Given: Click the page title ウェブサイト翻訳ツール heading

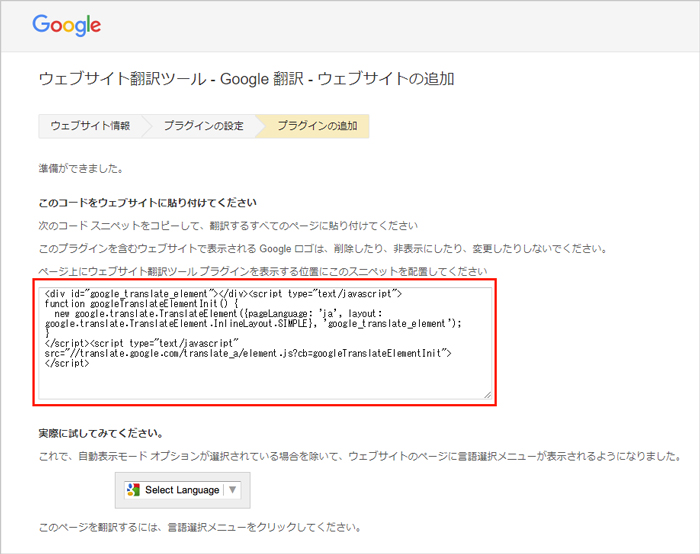Looking at the screenshot, I should [x=246, y=79].
